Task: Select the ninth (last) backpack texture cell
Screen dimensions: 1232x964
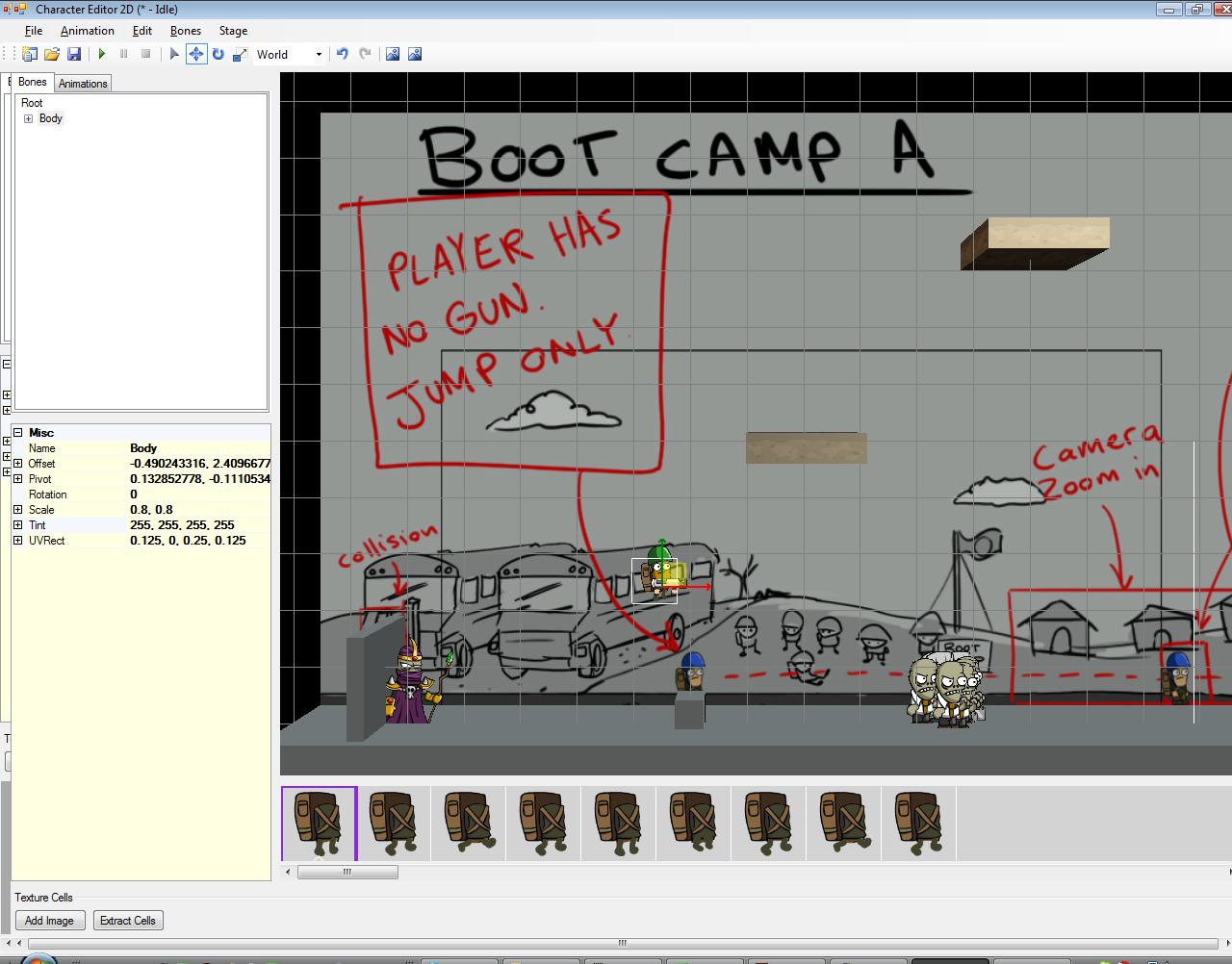Action: [x=919, y=824]
